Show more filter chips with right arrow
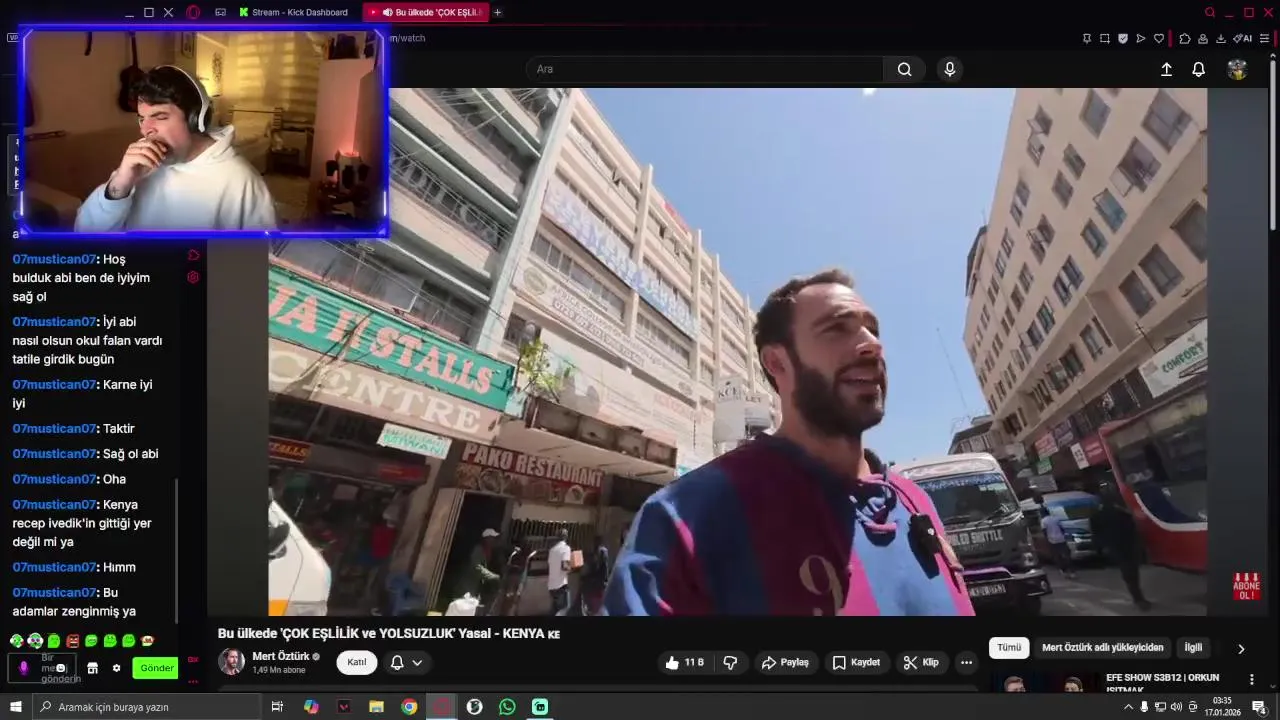The width and height of the screenshot is (1280, 720). point(1241,649)
